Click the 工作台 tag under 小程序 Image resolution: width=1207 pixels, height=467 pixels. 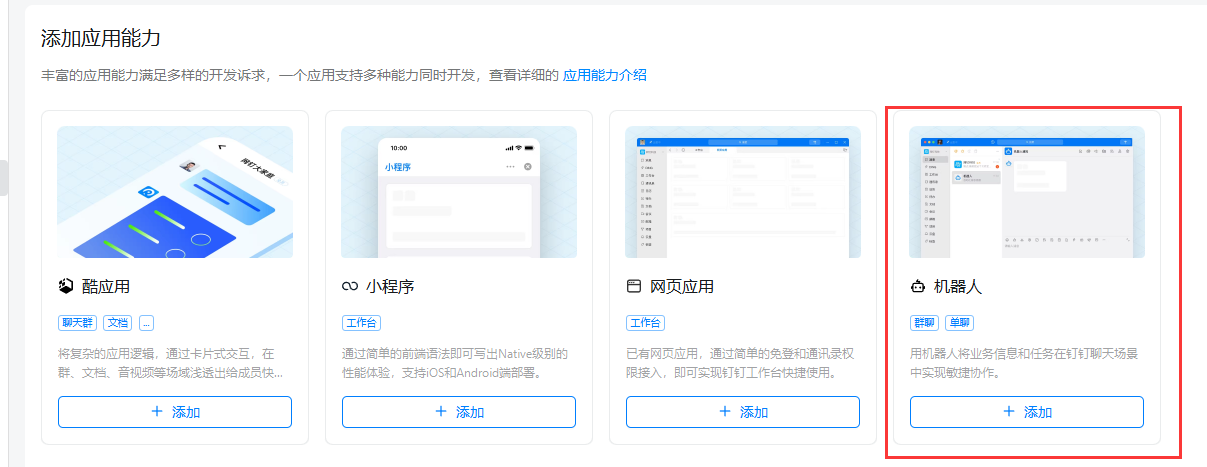pyautogui.click(x=361, y=323)
